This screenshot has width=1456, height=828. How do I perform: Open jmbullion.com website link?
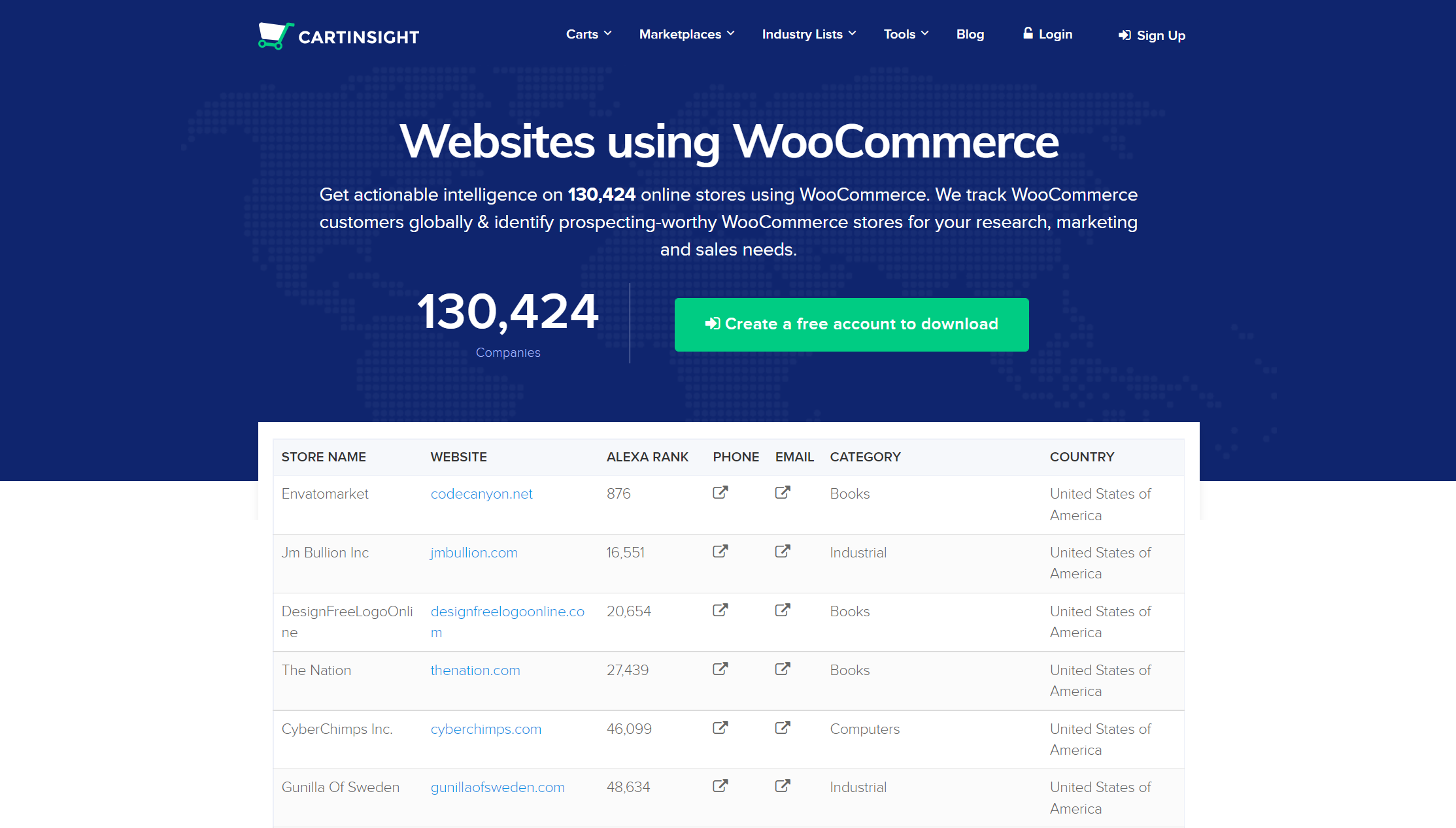coord(473,553)
